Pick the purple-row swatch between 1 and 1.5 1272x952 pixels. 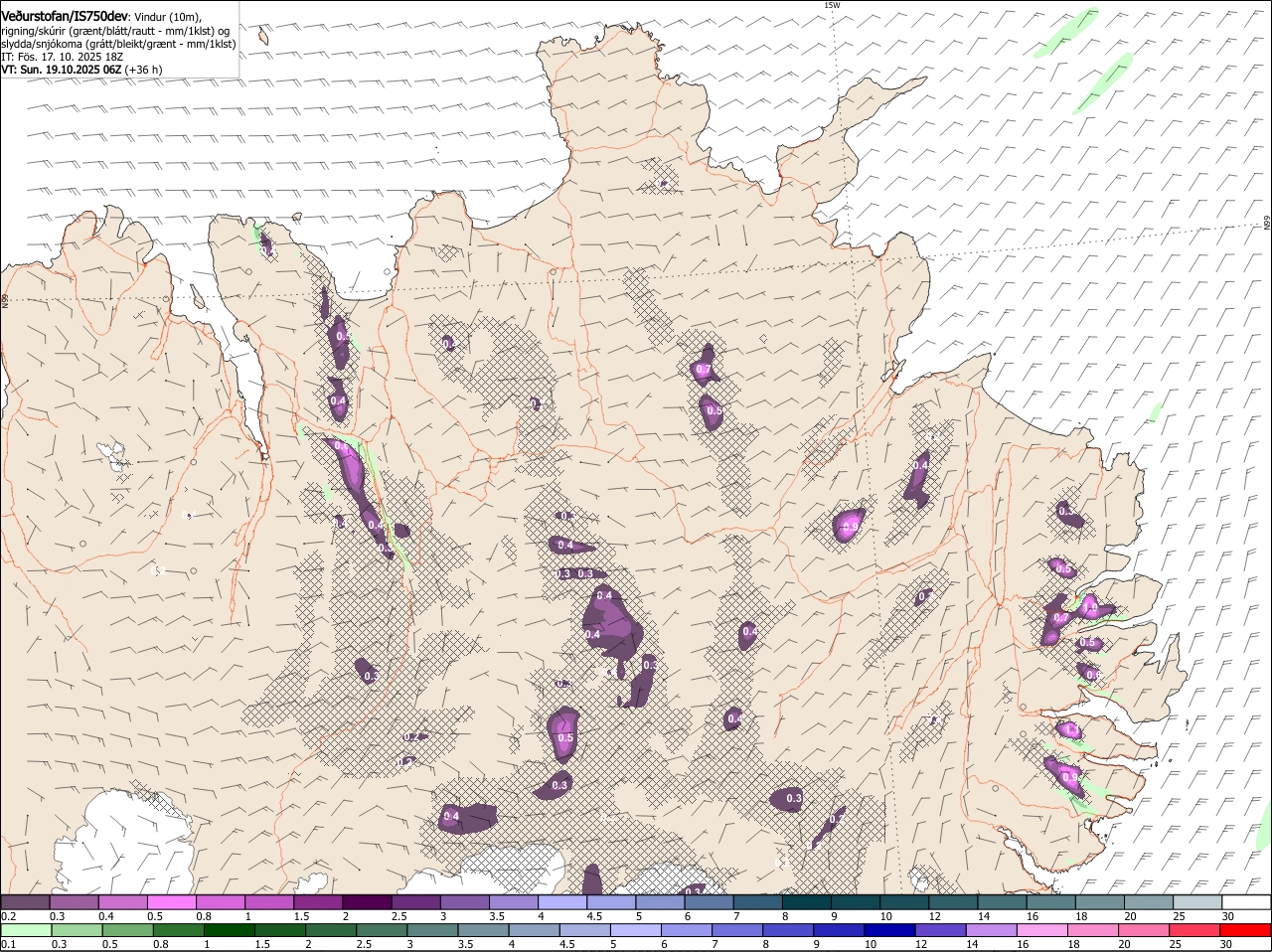coord(268,902)
